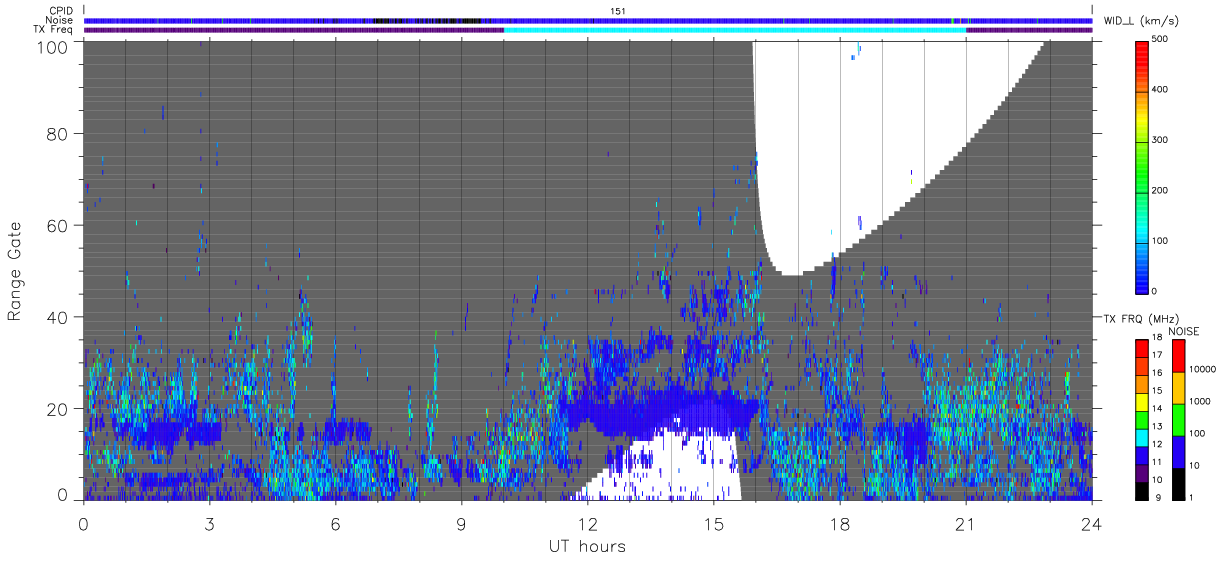
Task: Click Range Gate axis tick label 60
Action: pyautogui.click(x=58, y=225)
